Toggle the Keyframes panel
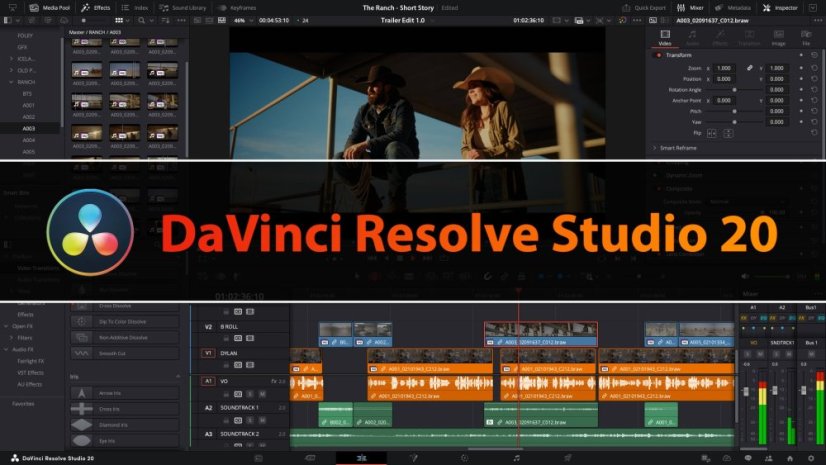The width and height of the screenshot is (826, 465). [x=237, y=7]
